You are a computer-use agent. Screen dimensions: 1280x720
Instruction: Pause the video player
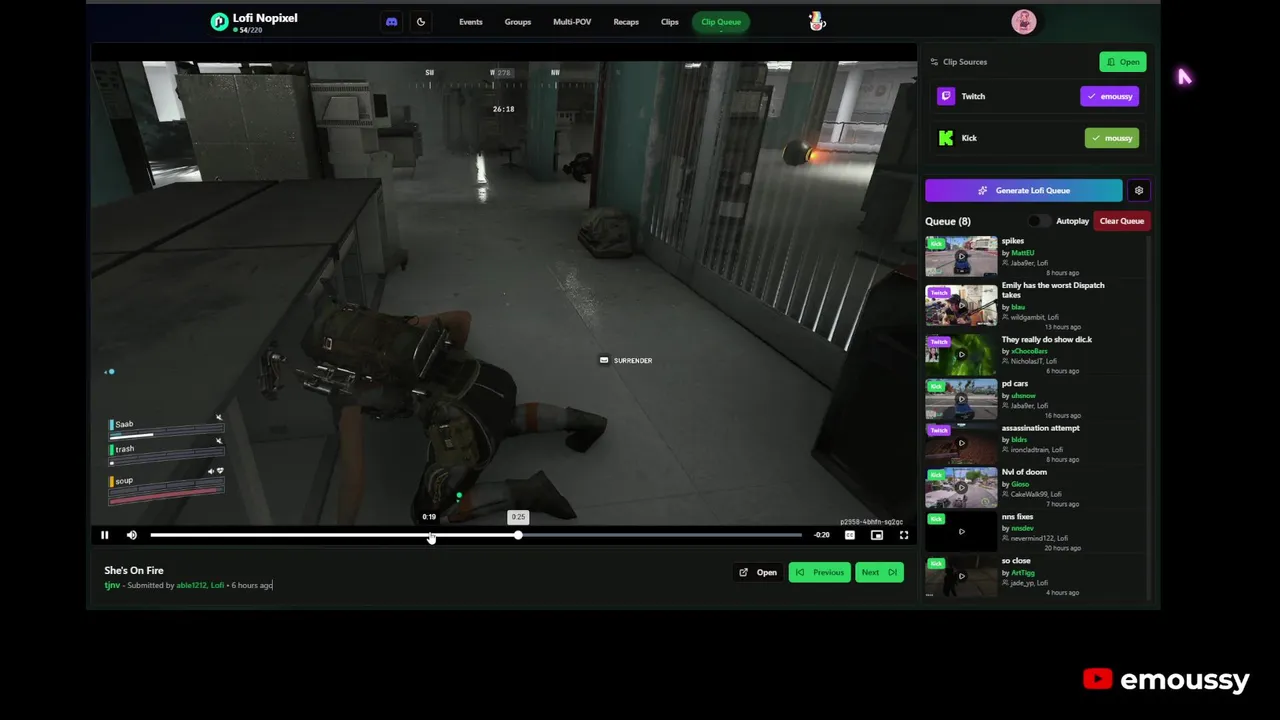(104, 535)
